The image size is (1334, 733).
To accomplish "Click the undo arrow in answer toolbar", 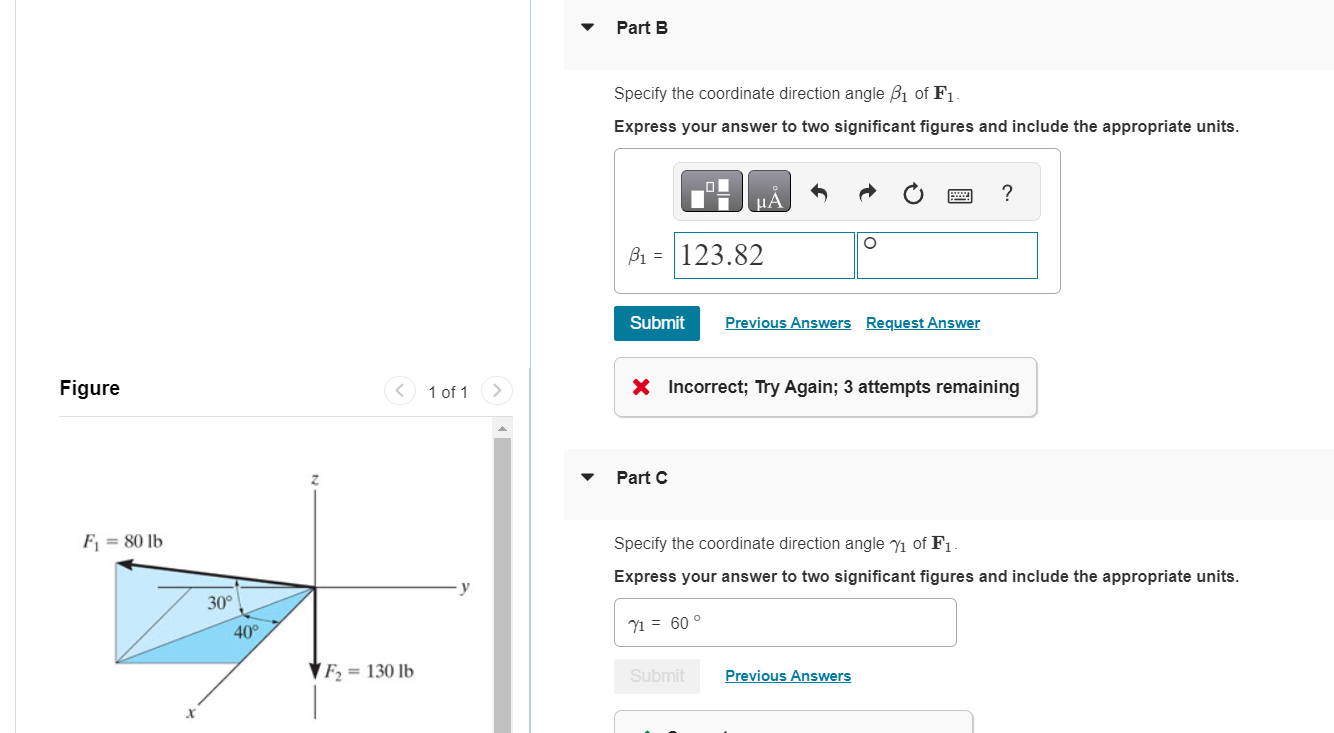I will [819, 193].
